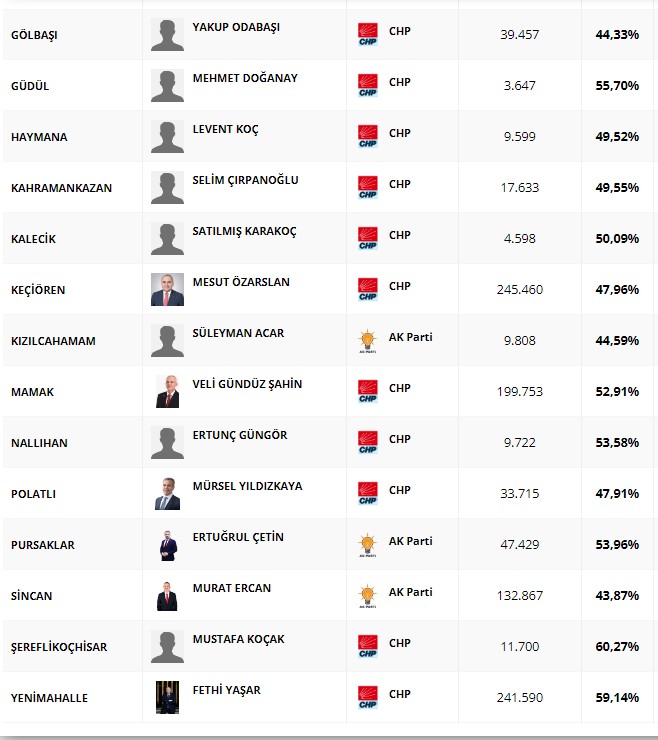Open Veli Gündüz Şahin's photo thumbnail

(167, 391)
